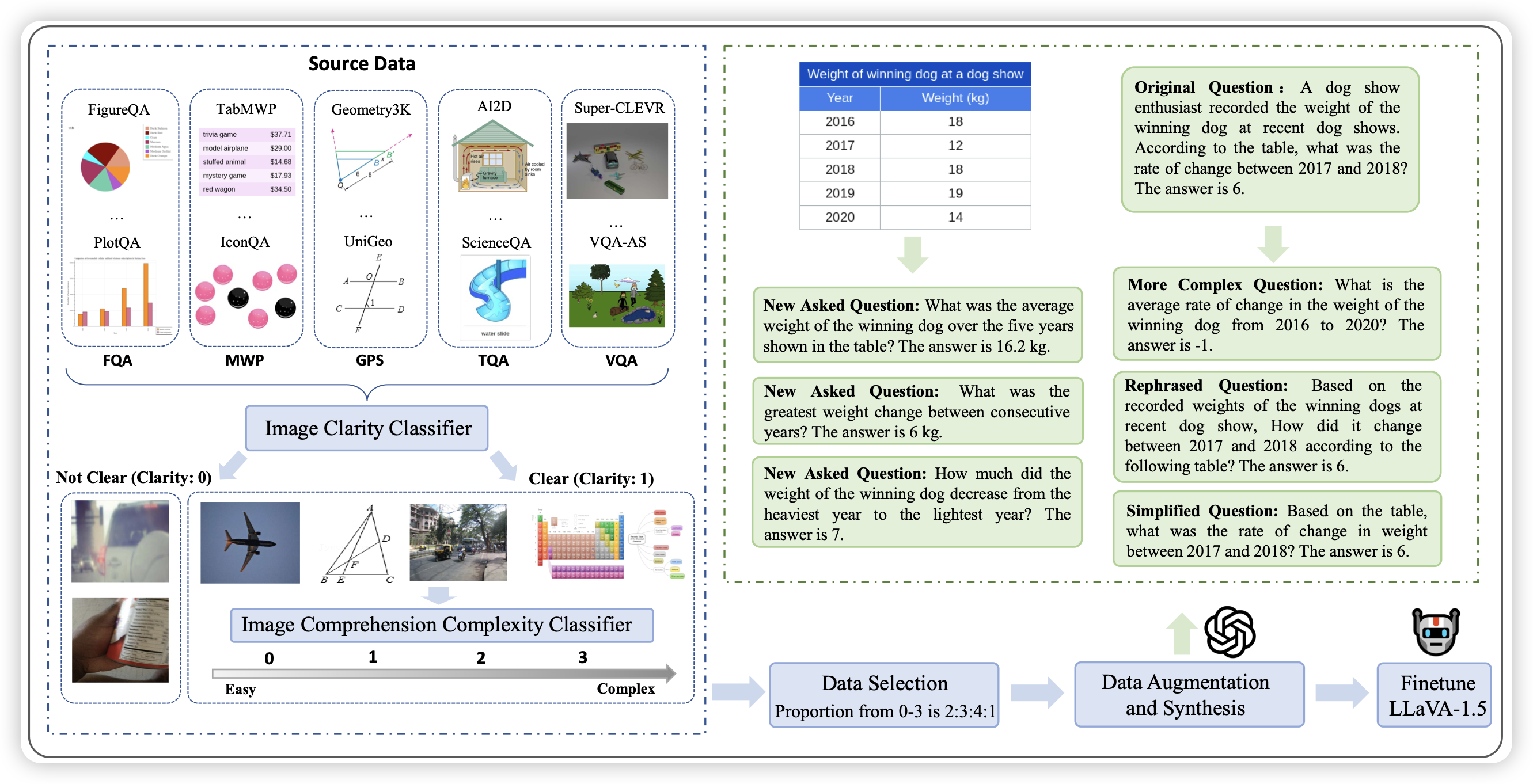
Task: Click the airplane photo thumbnail
Action: pos(250,542)
